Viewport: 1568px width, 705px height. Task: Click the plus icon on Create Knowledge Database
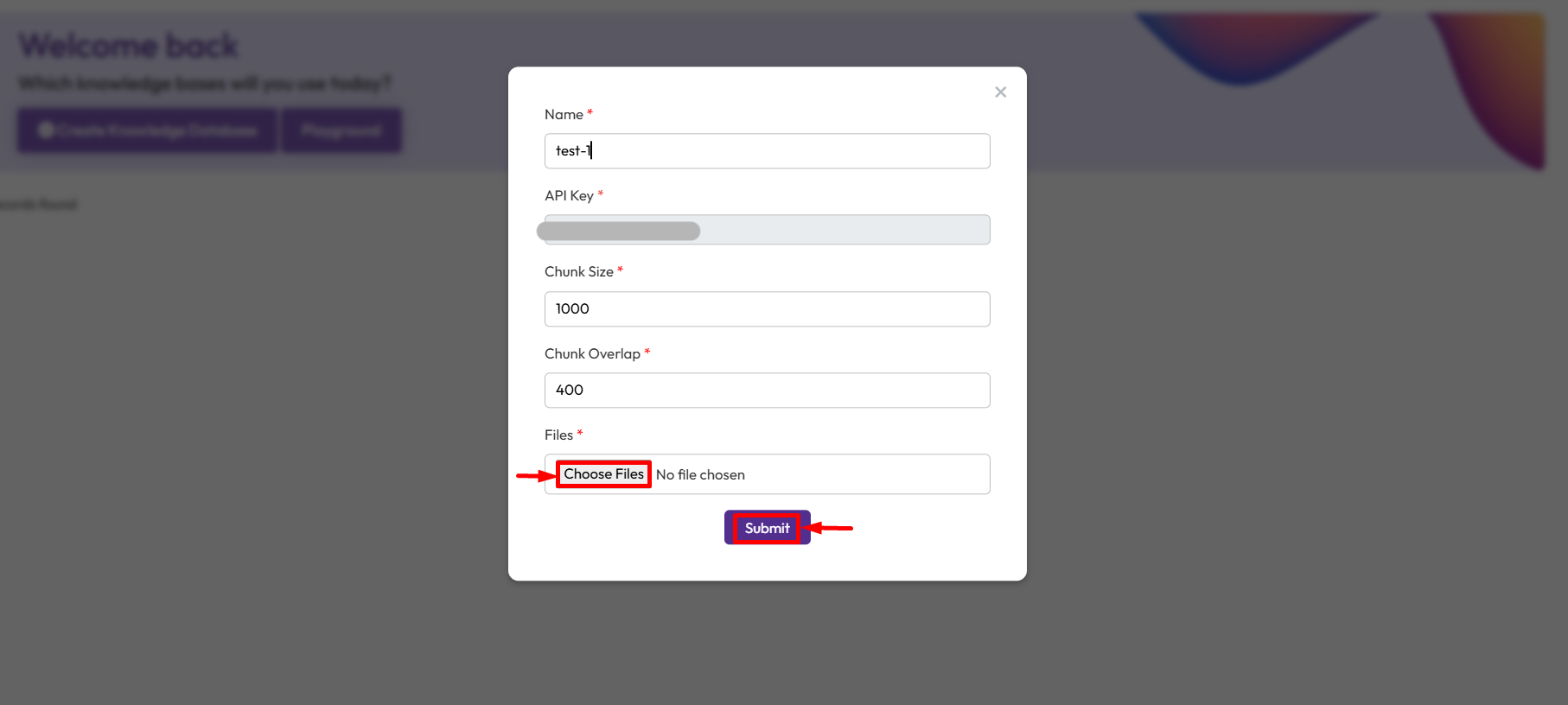[x=47, y=130]
